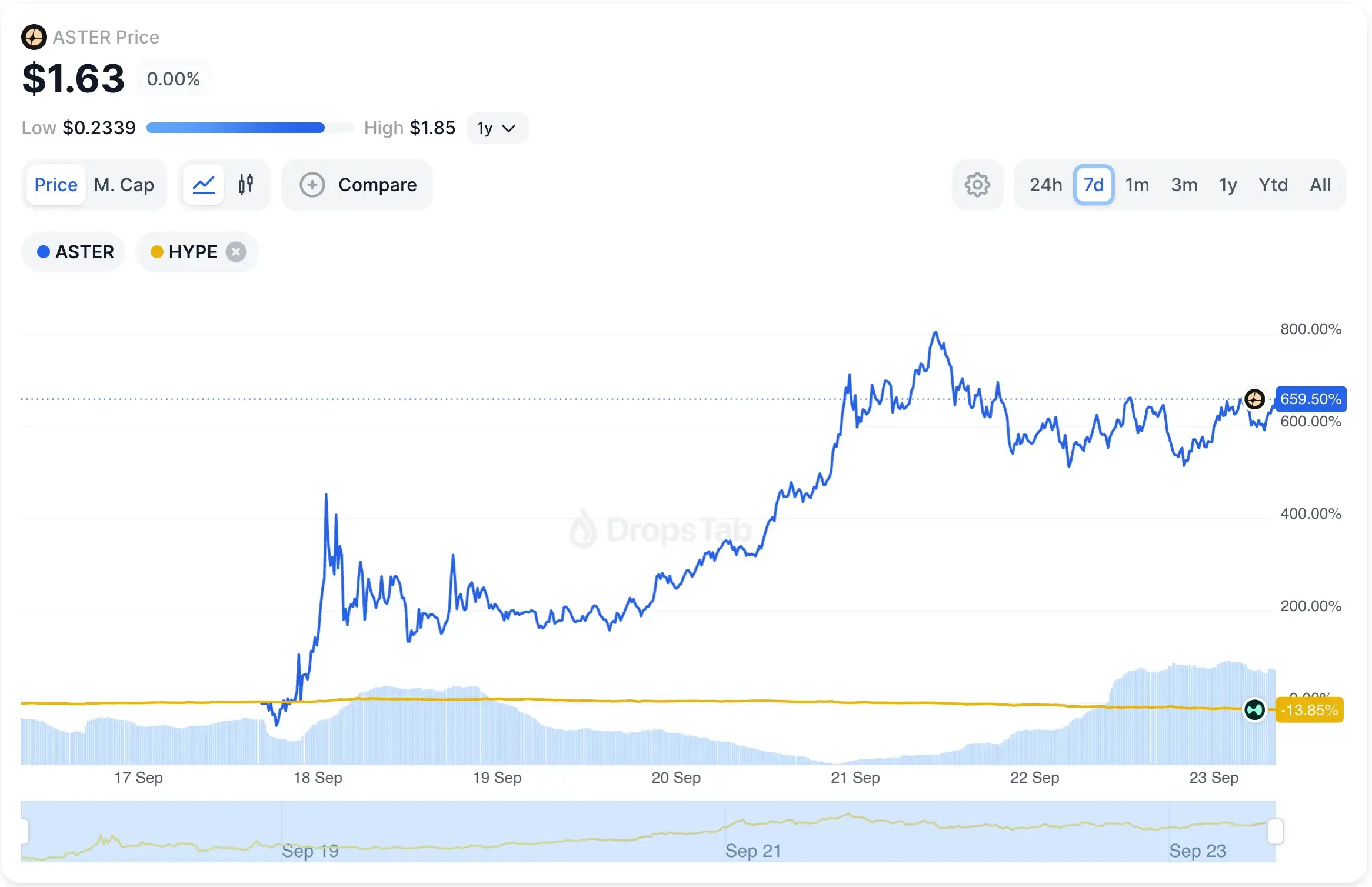Click the ASTER marker at chart end
The image size is (1372, 887).
pos(1256,399)
